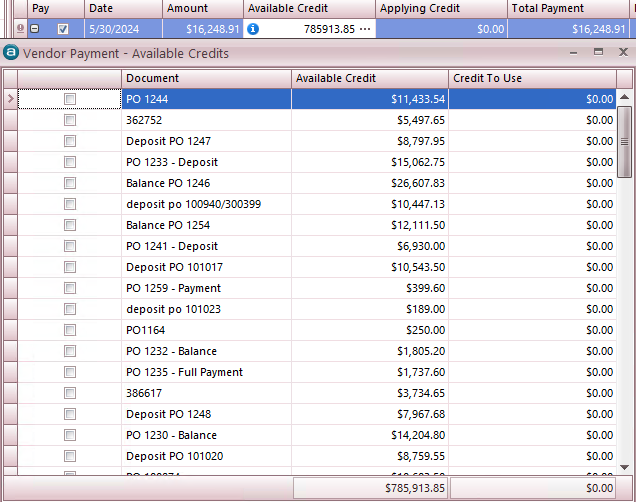Screen dimensions: 636x502
Task: Sort by the Document column header
Action: pos(206,78)
